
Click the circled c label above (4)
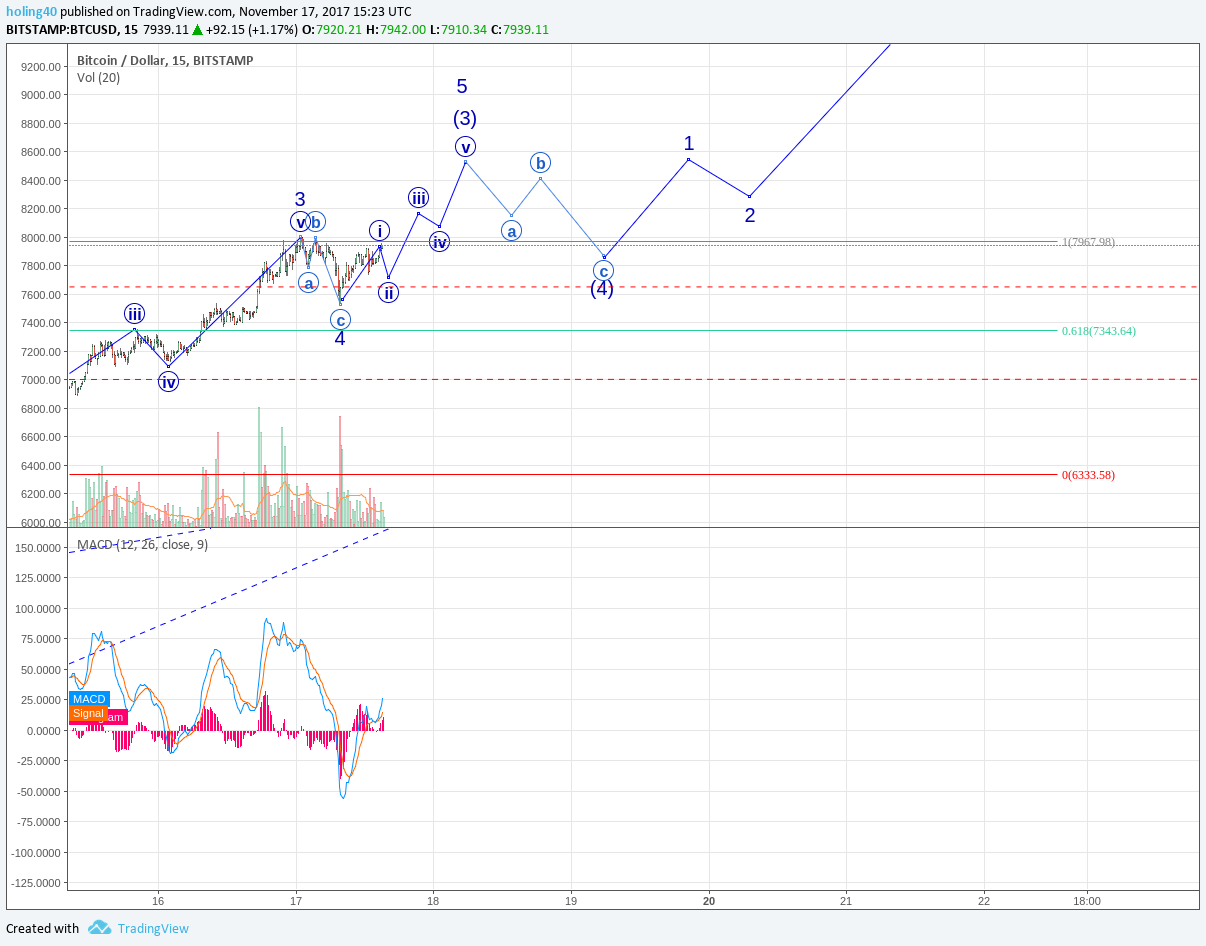pos(603,270)
